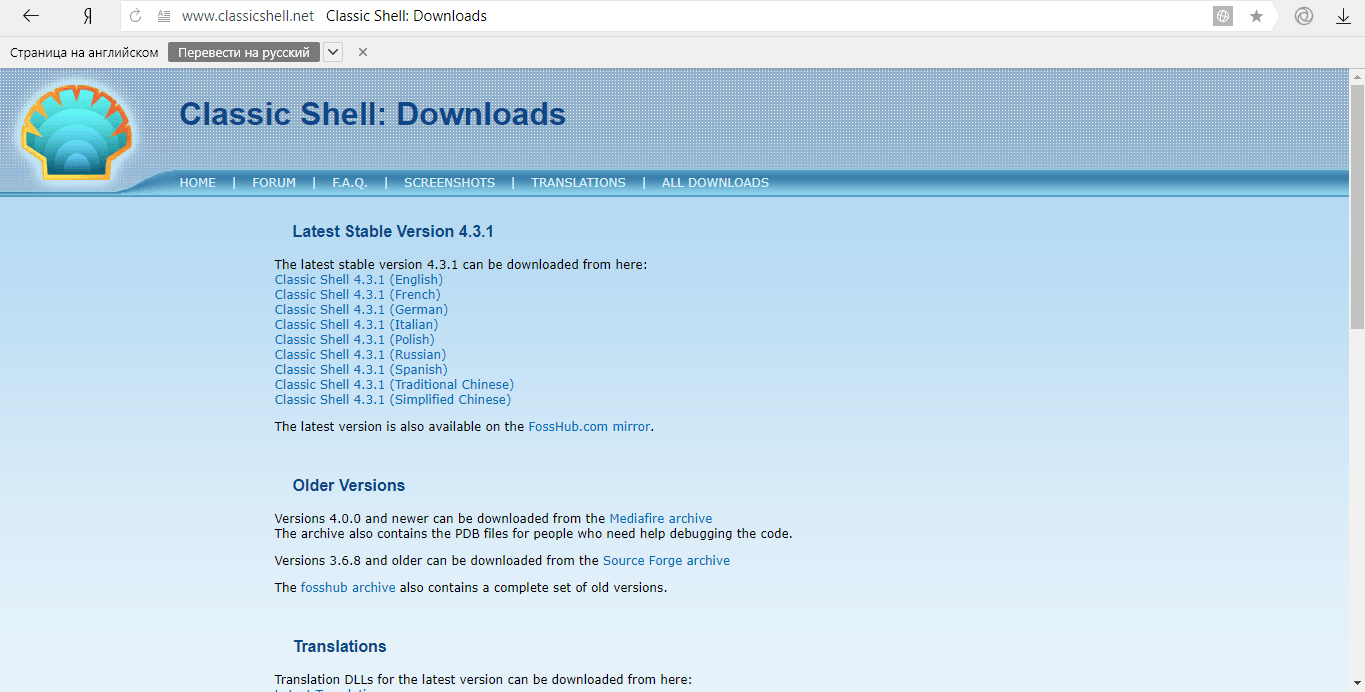Download Classic Shell 4.3.1 (Spanish)
The width and height of the screenshot is (1365, 692).
click(361, 370)
